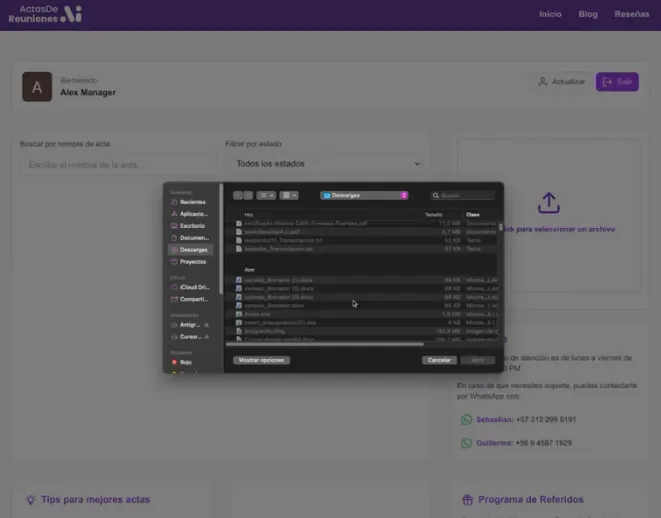Click the file dialog search field
This screenshot has height=518, width=661.
[464, 195]
